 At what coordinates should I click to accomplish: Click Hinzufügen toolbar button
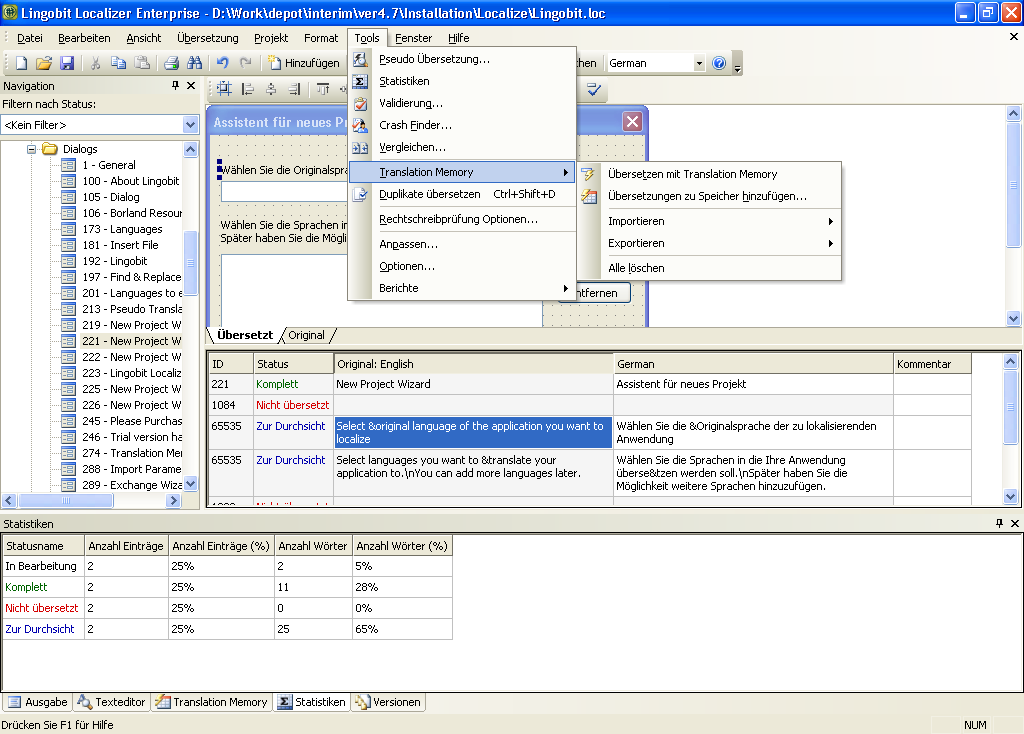pos(304,63)
